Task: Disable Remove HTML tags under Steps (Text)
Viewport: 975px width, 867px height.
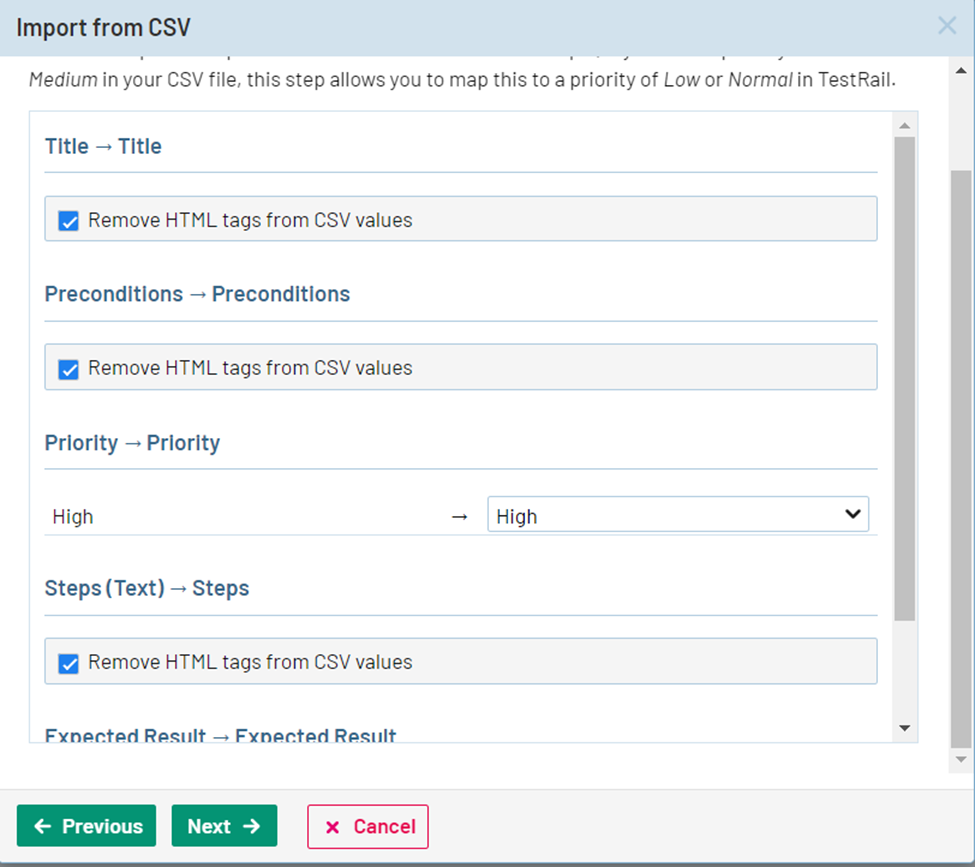Action: click(x=69, y=663)
